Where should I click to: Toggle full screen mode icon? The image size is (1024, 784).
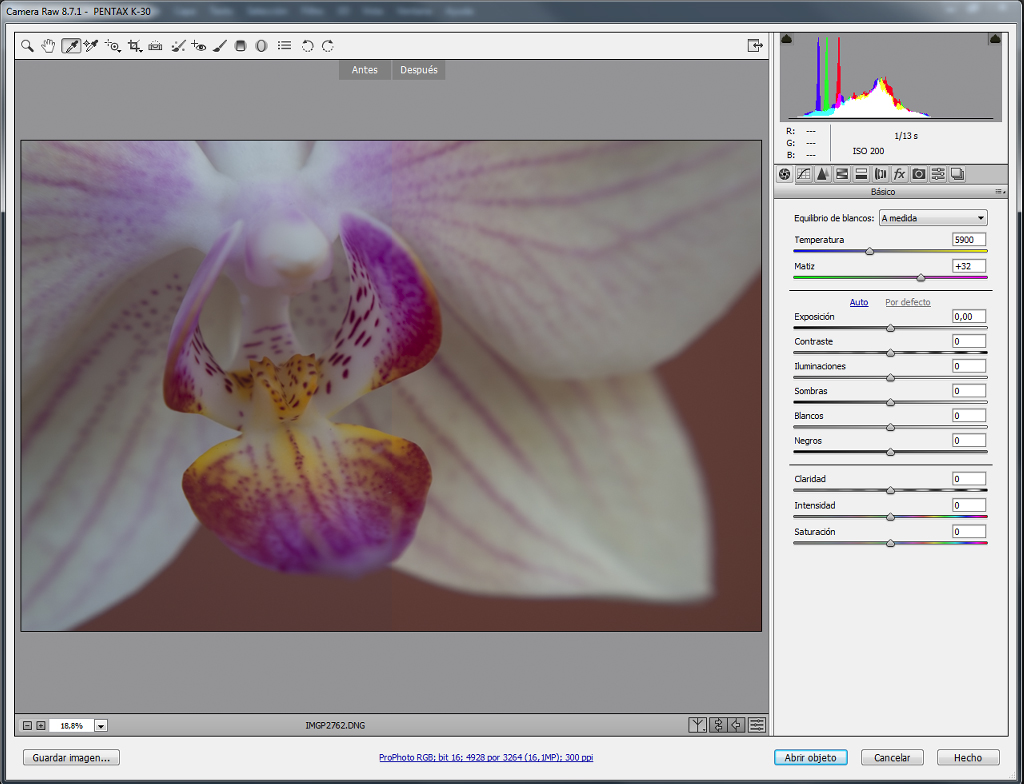[x=755, y=45]
